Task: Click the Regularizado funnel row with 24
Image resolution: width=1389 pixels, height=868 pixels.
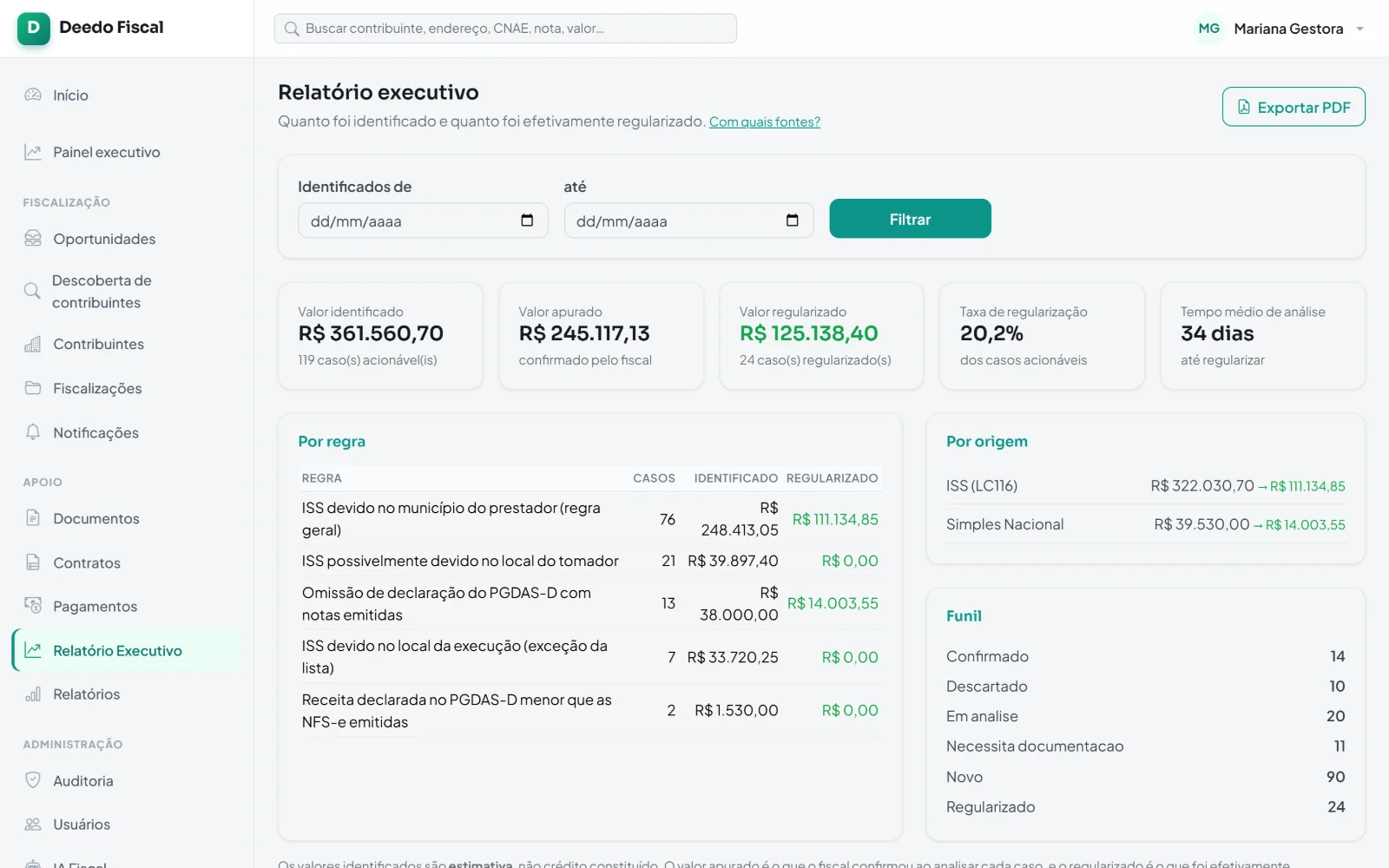Action: point(1146,806)
